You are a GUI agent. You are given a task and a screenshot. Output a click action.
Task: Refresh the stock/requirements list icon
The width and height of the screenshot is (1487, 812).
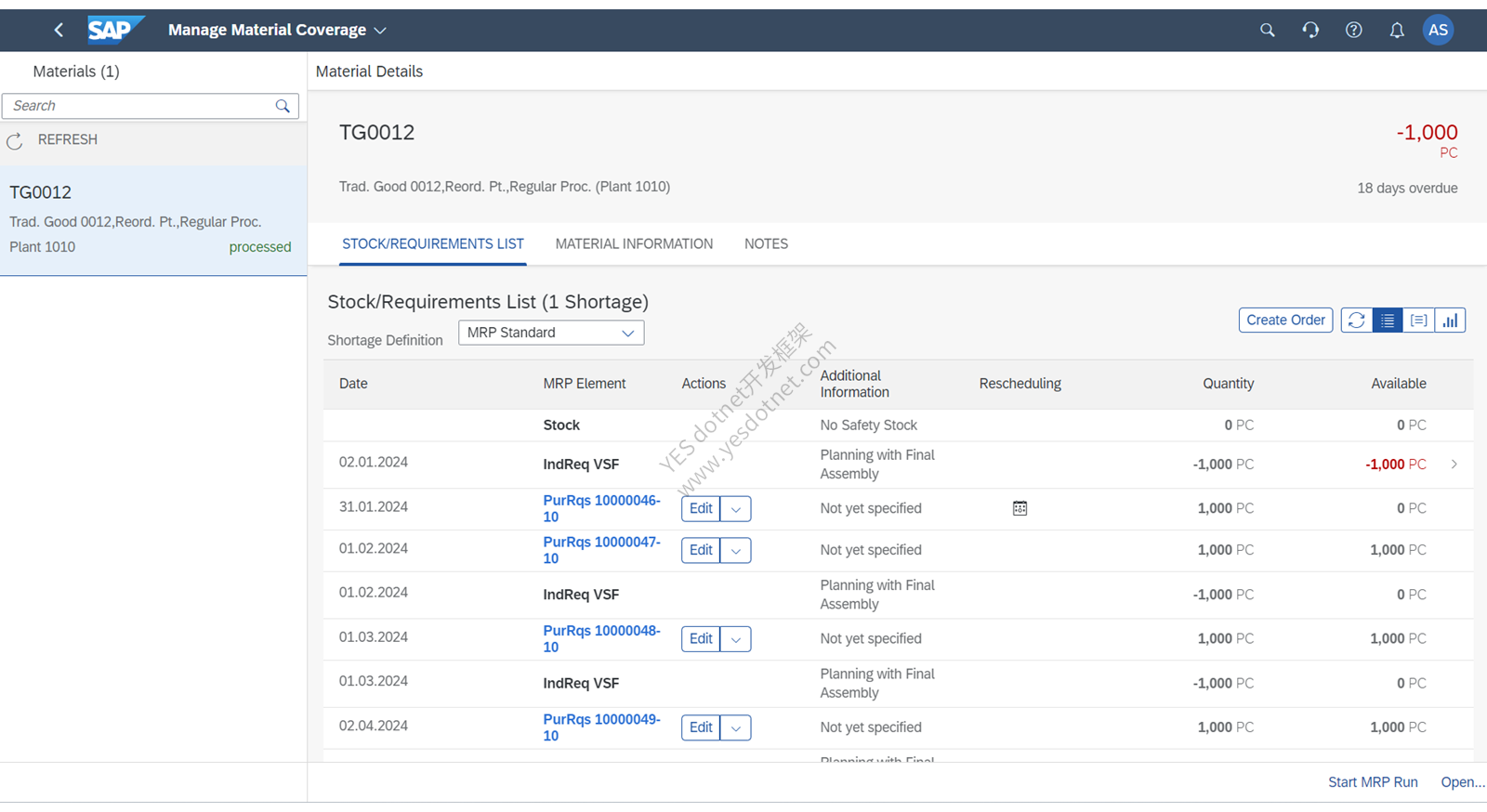(x=1356, y=321)
